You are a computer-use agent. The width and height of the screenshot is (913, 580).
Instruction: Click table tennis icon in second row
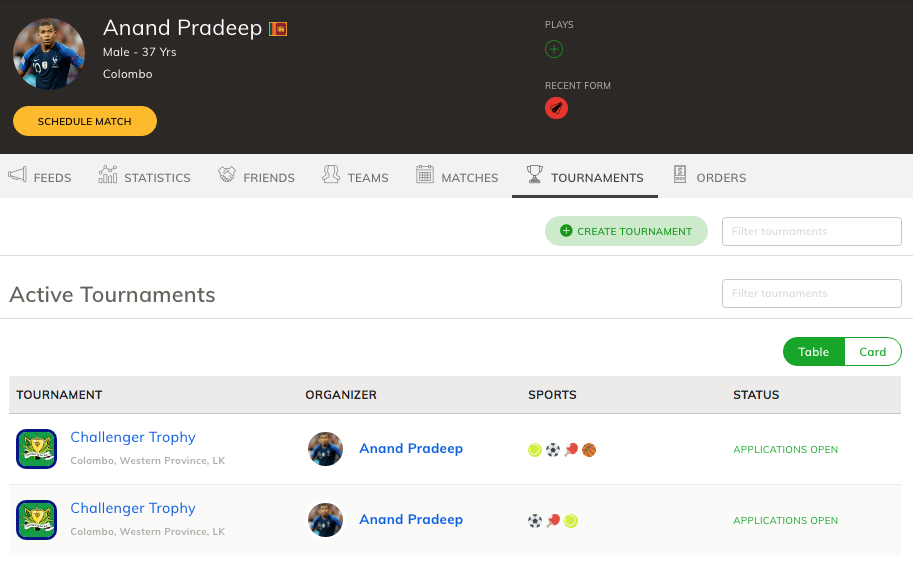553,521
